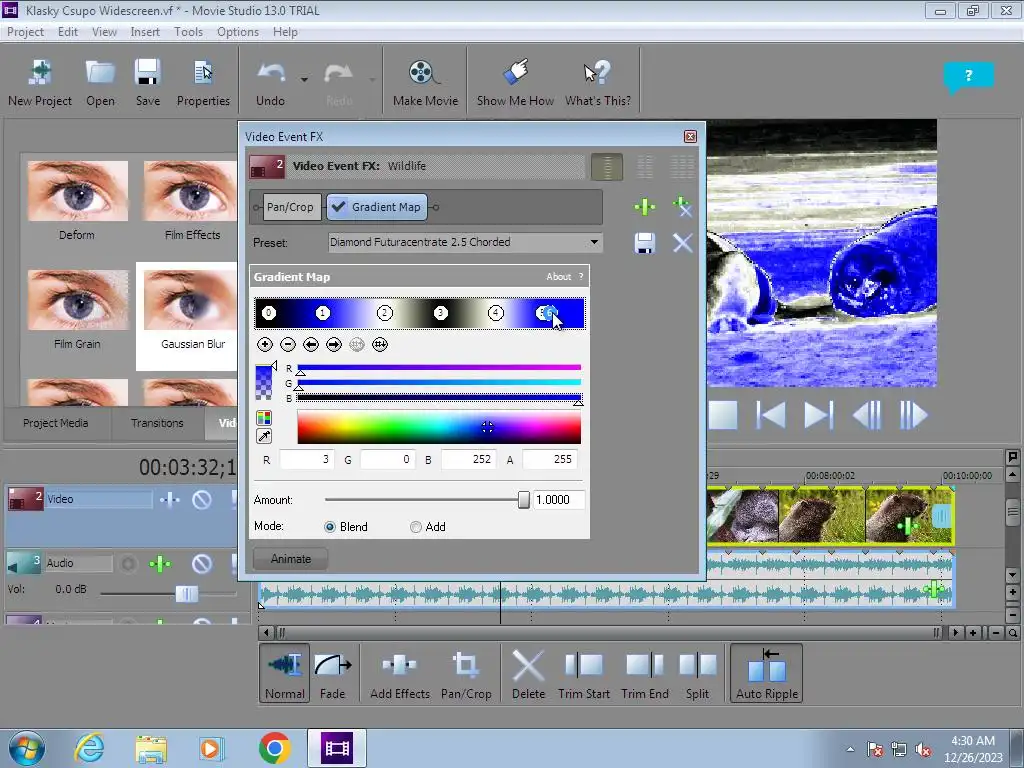Add a plug-in chain with the green plus
Image resolution: width=1024 pixels, height=768 pixels.
coord(645,207)
